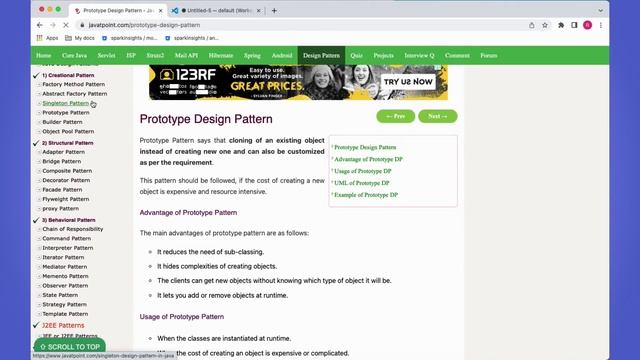Open the first sparkinsights bookmark
Screen dimensions: 640x360
[x=129, y=38]
